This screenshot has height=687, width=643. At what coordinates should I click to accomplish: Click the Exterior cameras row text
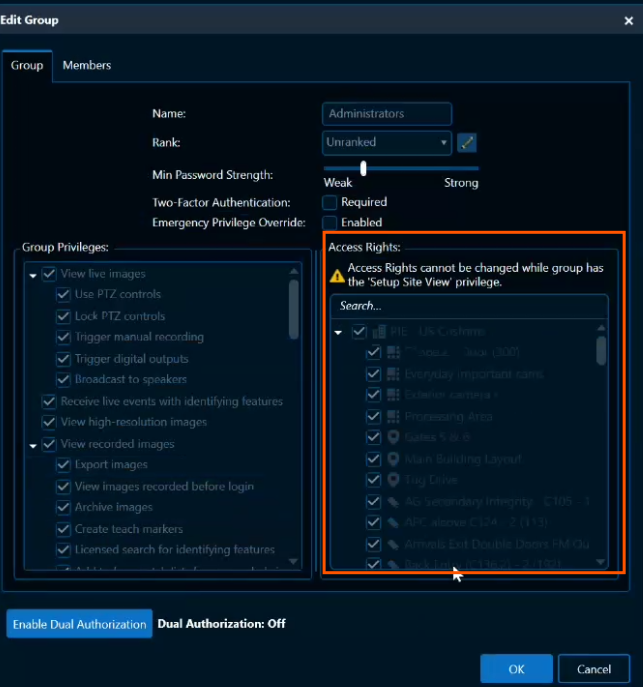pyautogui.click(x=452, y=395)
